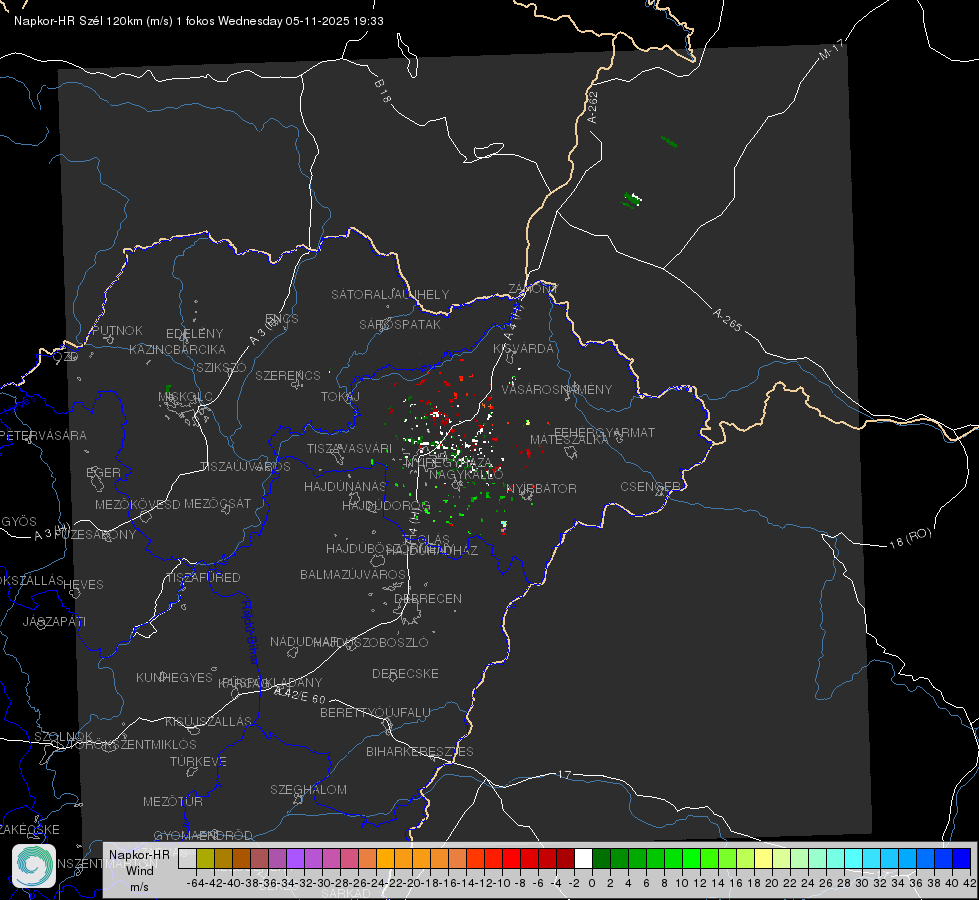Click the legend value -64
The image size is (979, 900).
[x=195, y=883]
